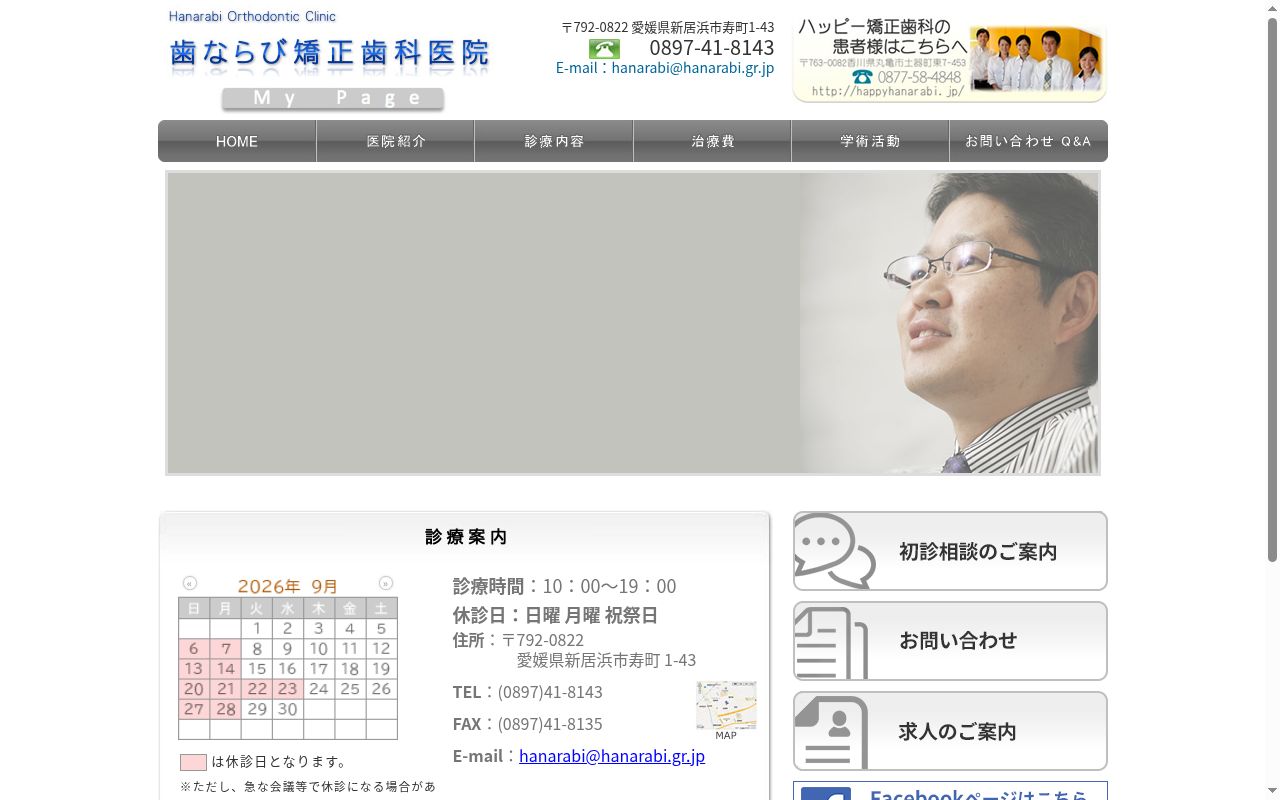Click the 診療案内 panel heading
This screenshot has height=800, width=1280.
pos(466,537)
